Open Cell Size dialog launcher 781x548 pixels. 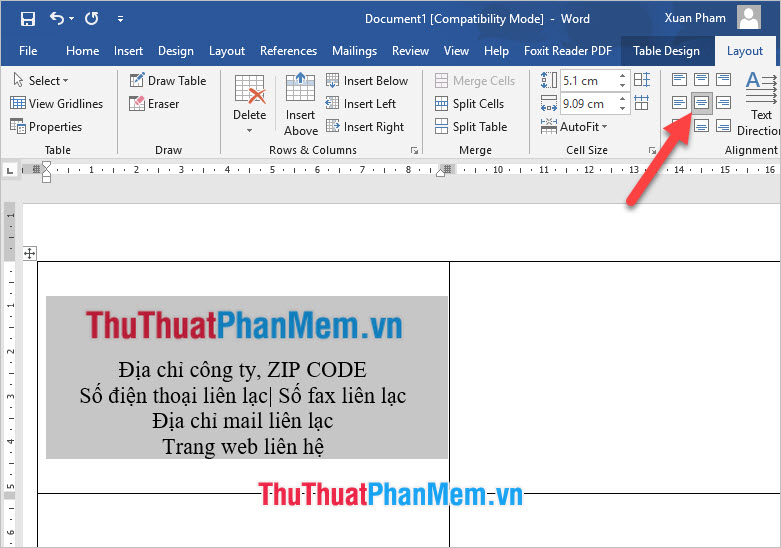pos(652,150)
